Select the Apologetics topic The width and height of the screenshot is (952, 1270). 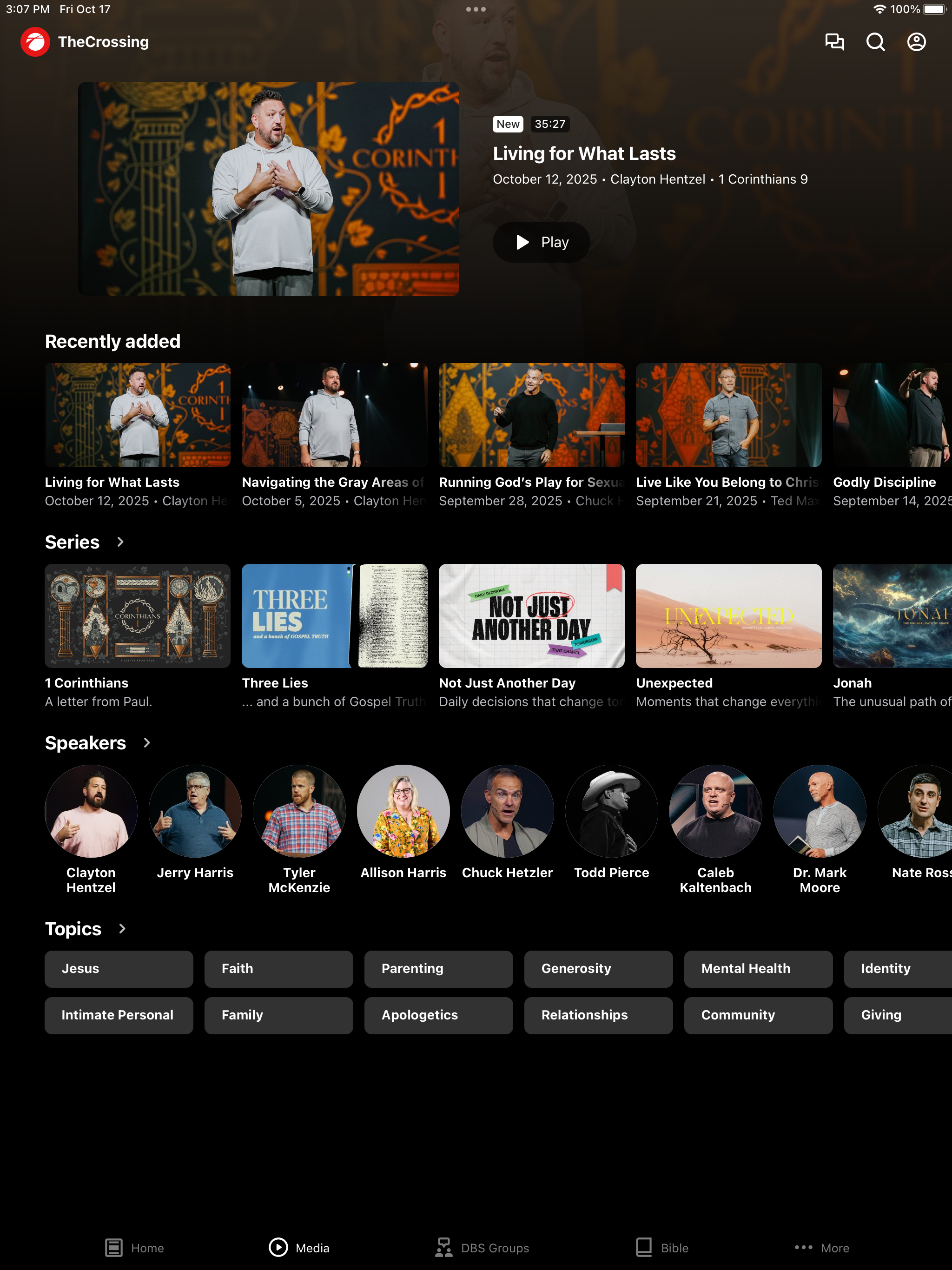pyautogui.click(x=439, y=1016)
